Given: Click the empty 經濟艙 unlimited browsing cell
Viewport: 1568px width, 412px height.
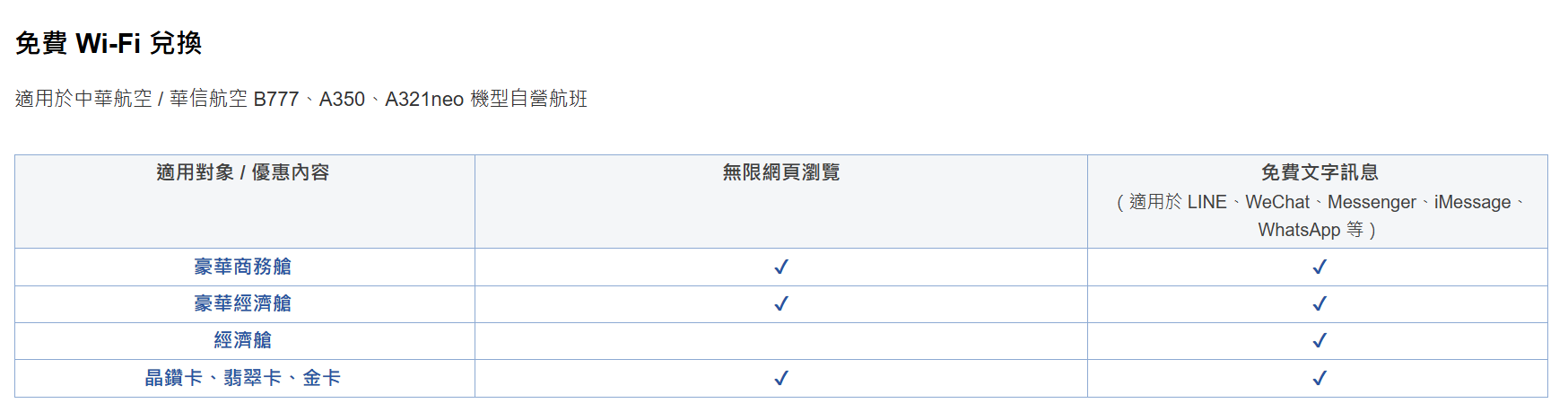Looking at the screenshot, I should 781,341.
